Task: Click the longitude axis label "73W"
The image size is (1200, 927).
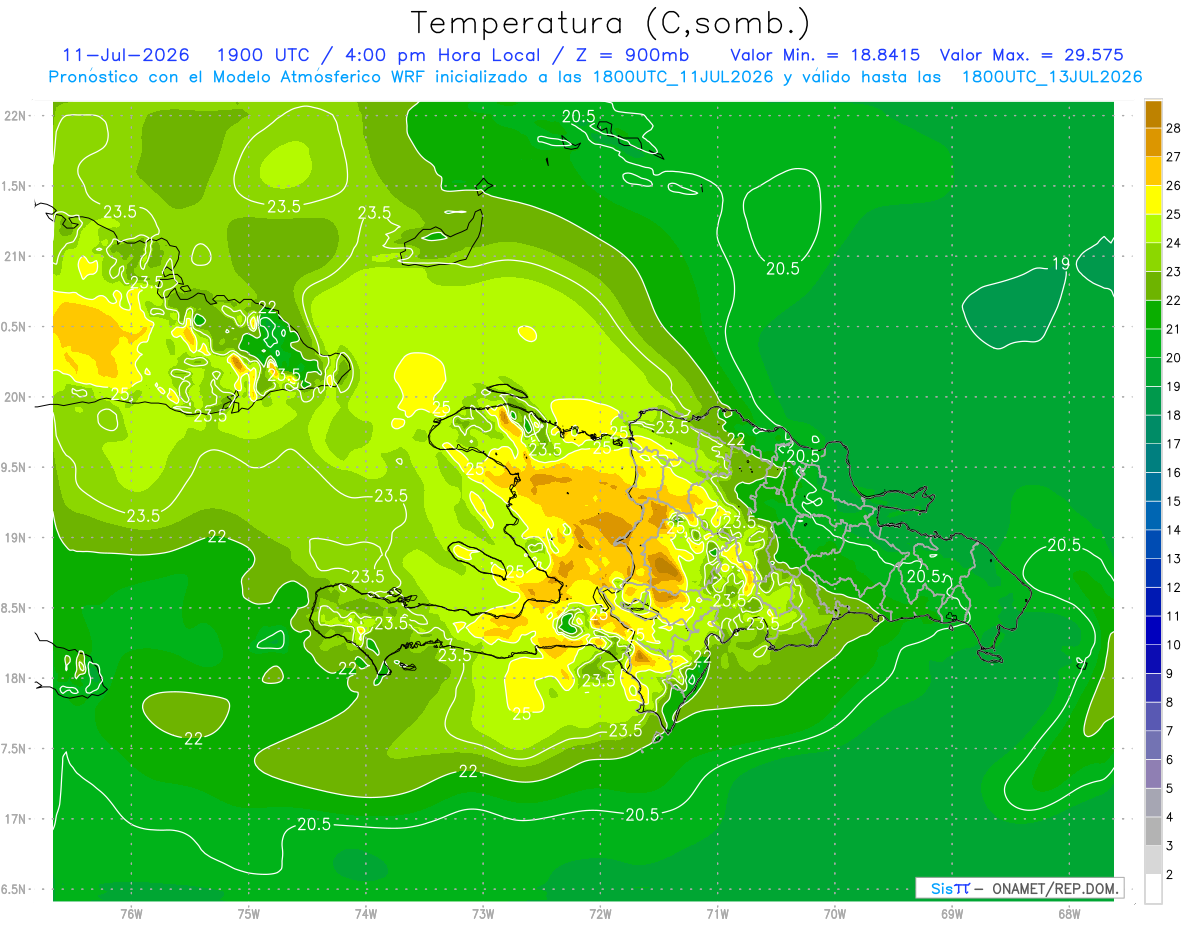Action: click(x=483, y=914)
